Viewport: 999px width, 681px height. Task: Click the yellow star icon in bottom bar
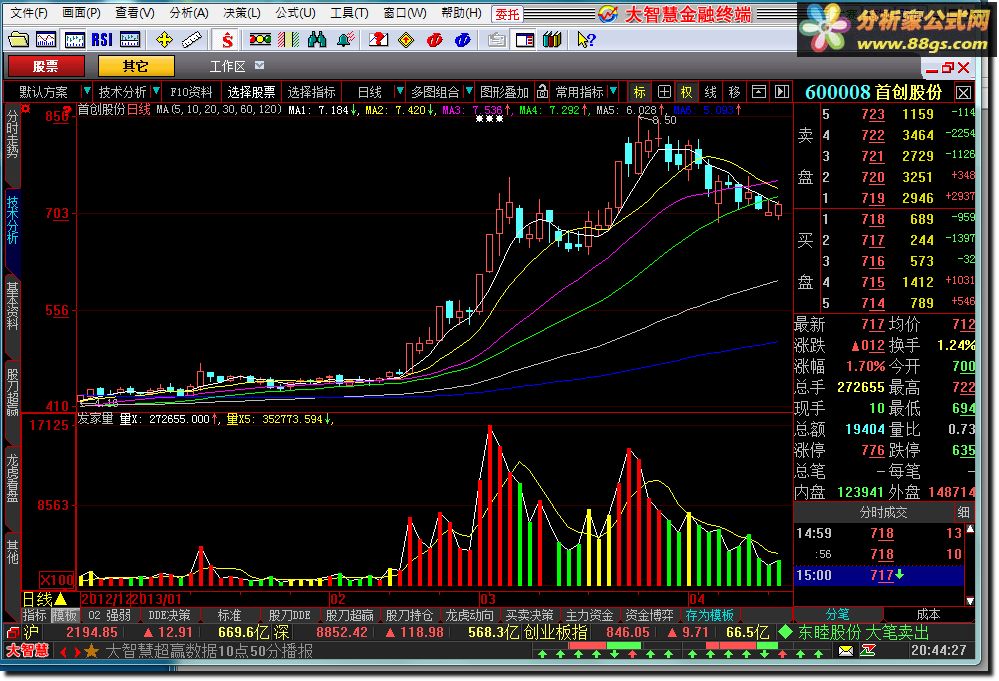click(x=92, y=650)
